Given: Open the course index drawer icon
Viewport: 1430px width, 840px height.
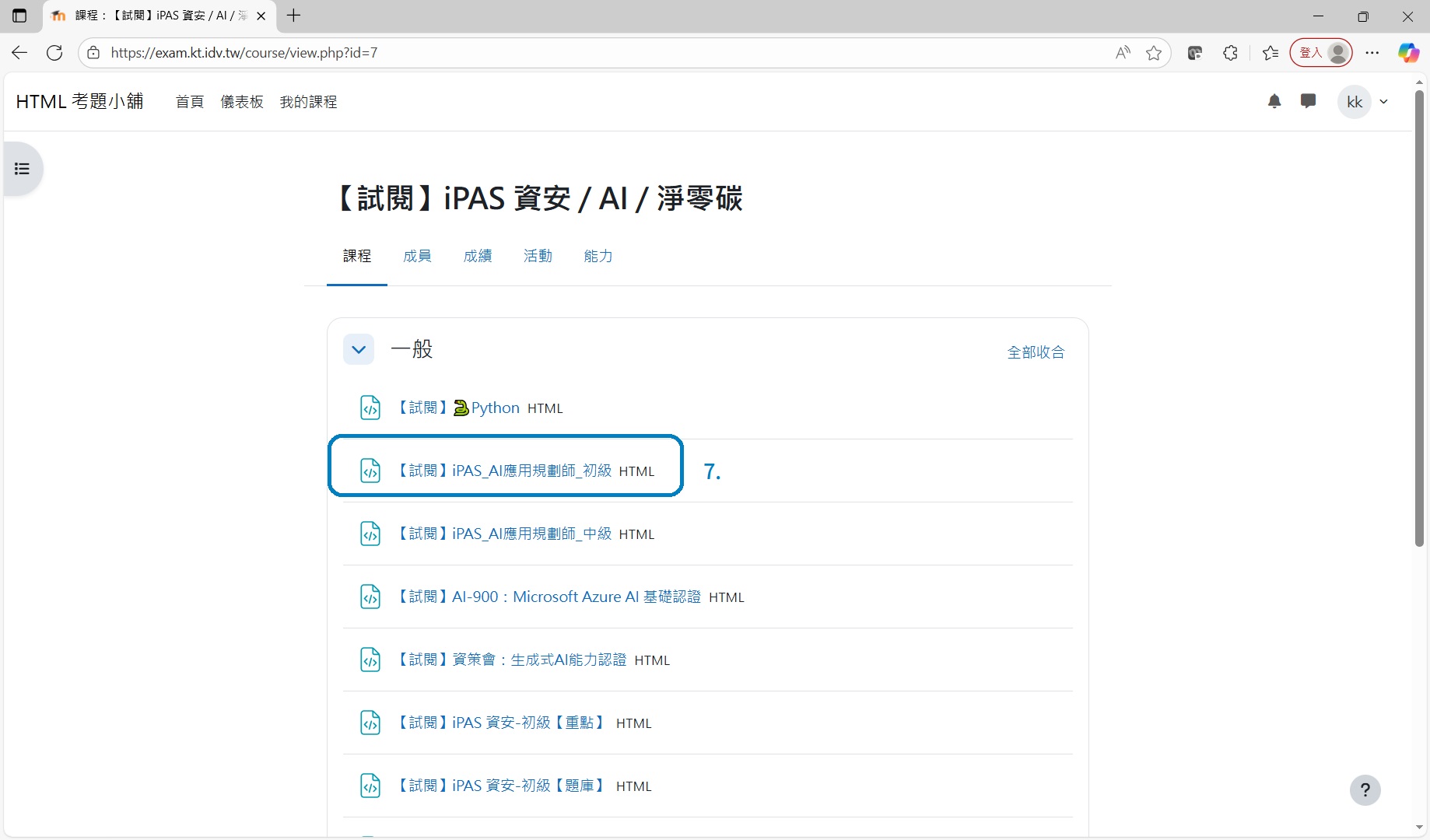Looking at the screenshot, I should click(x=22, y=169).
